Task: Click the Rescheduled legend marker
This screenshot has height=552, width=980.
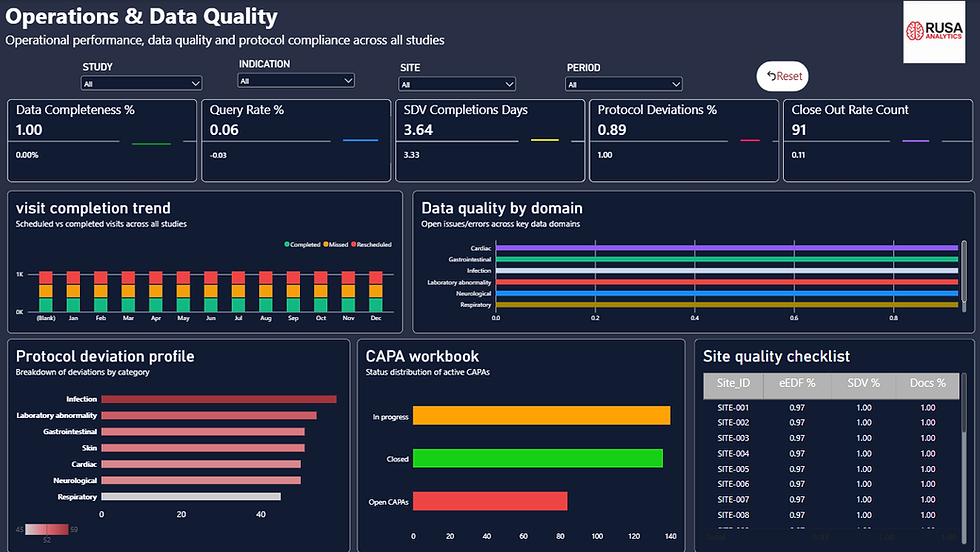Action: coord(354,244)
